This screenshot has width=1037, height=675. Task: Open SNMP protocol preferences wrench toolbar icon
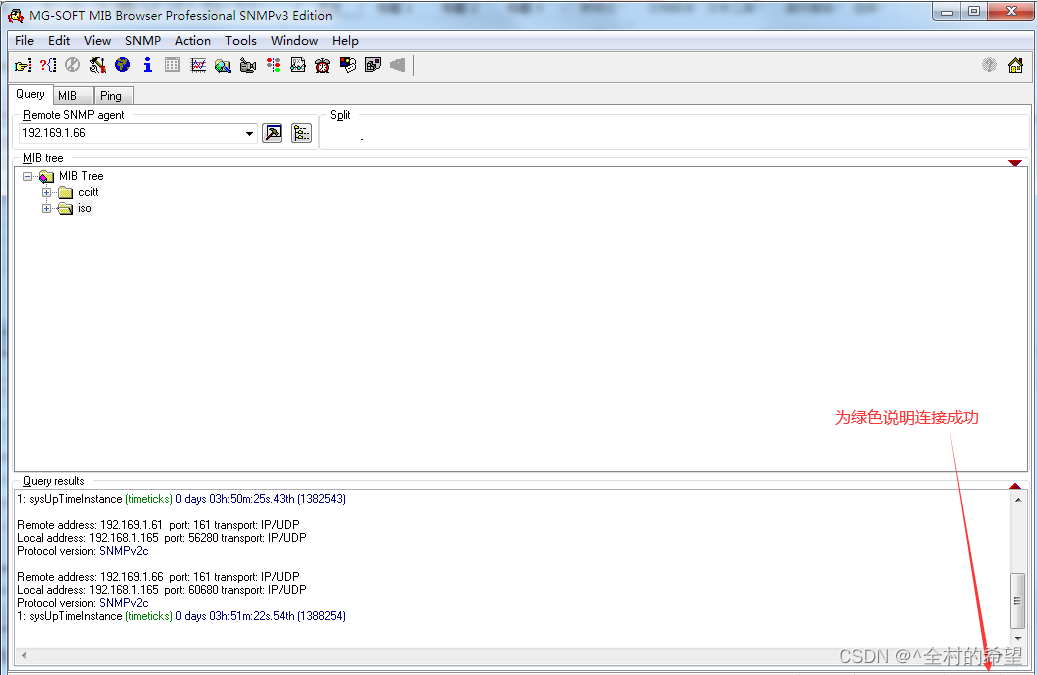[97, 65]
